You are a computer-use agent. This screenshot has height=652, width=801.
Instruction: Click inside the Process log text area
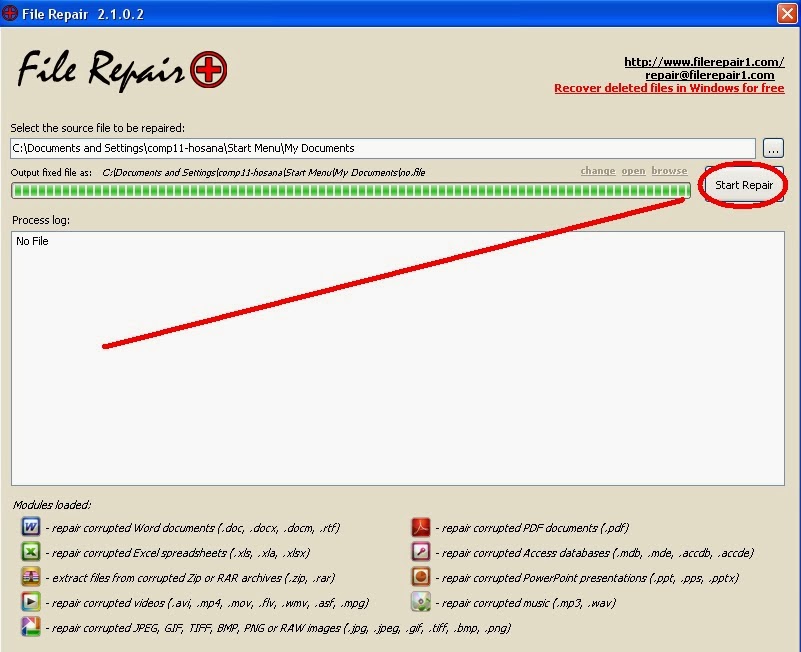(x=398, y=359)
